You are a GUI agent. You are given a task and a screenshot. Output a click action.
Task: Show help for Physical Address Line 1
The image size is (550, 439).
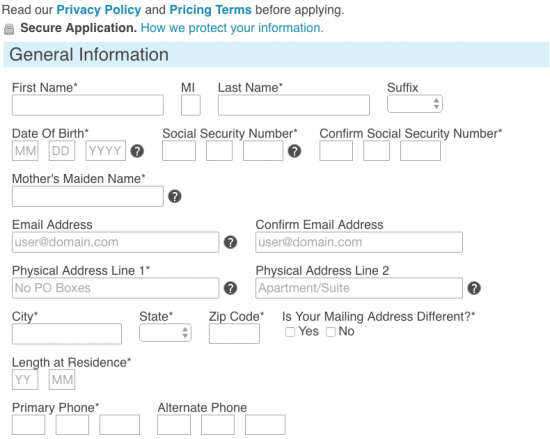coord(230,288)
